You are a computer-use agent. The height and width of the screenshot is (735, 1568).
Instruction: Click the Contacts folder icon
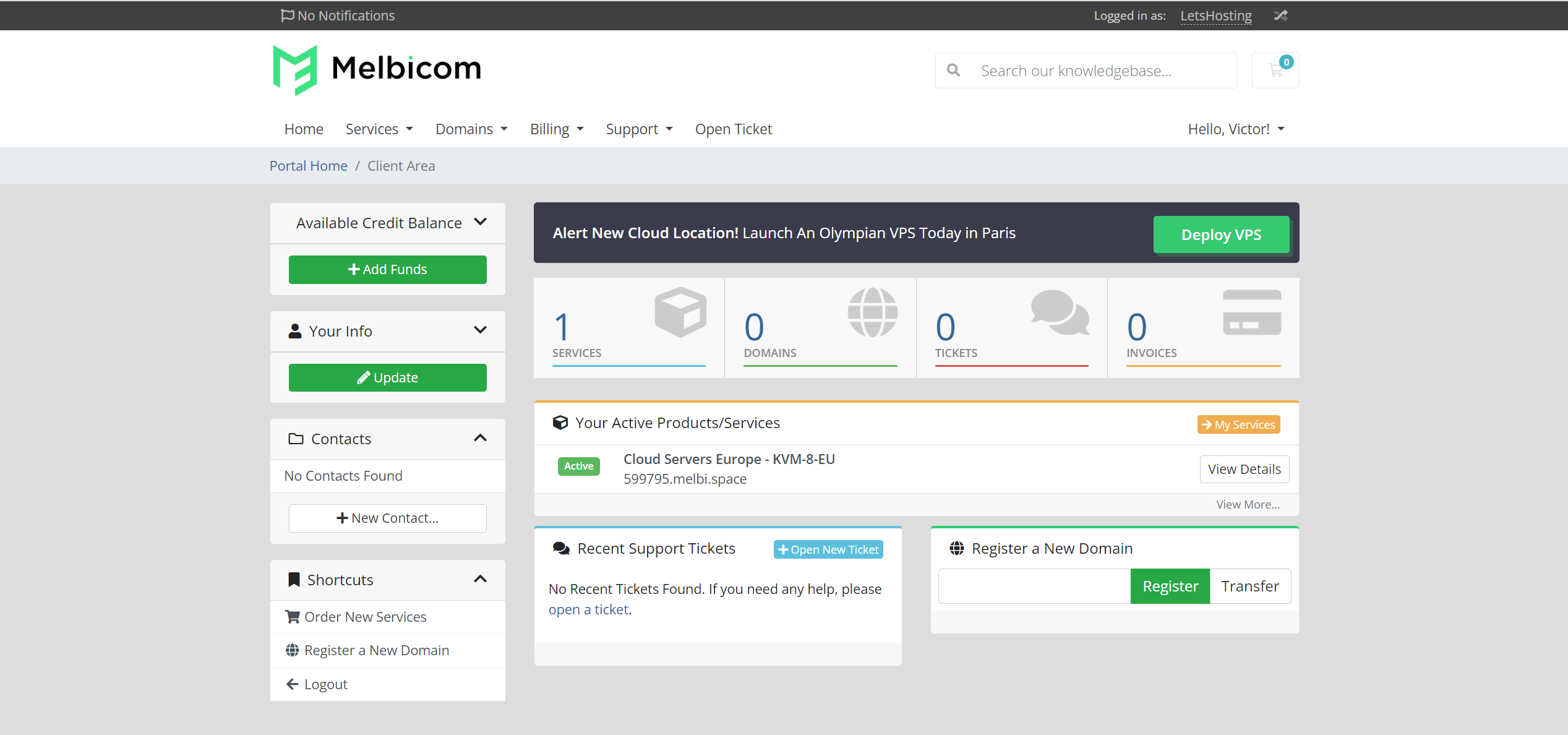tap(296, 439)
